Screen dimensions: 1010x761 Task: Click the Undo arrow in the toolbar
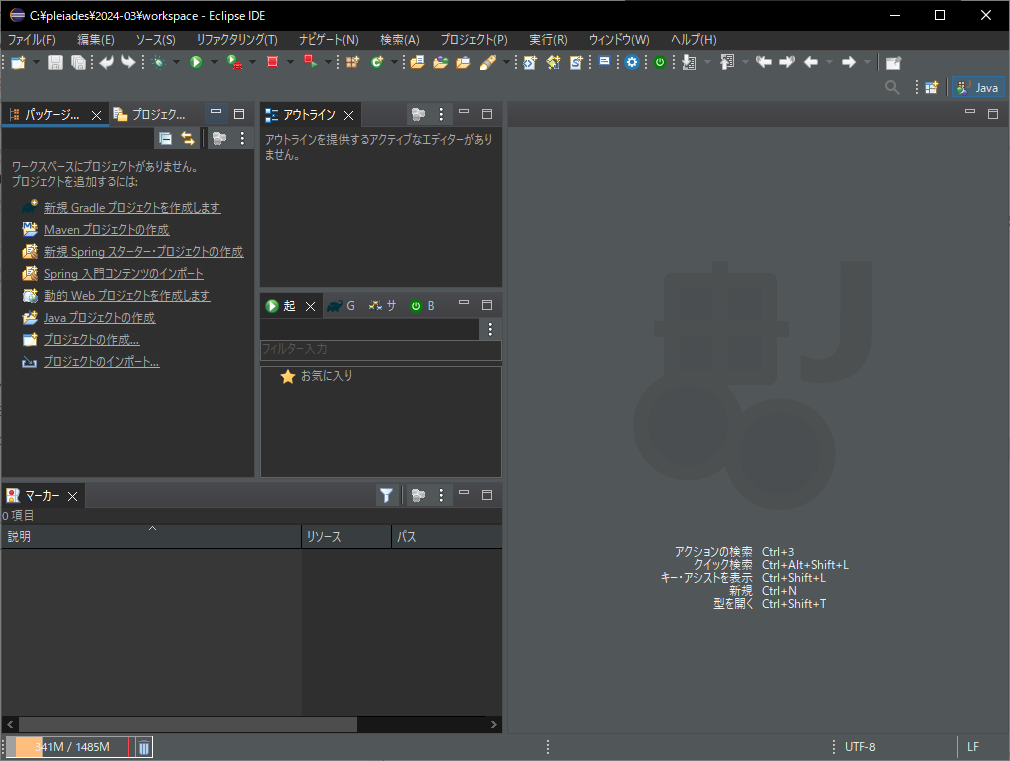pos(106,62)
